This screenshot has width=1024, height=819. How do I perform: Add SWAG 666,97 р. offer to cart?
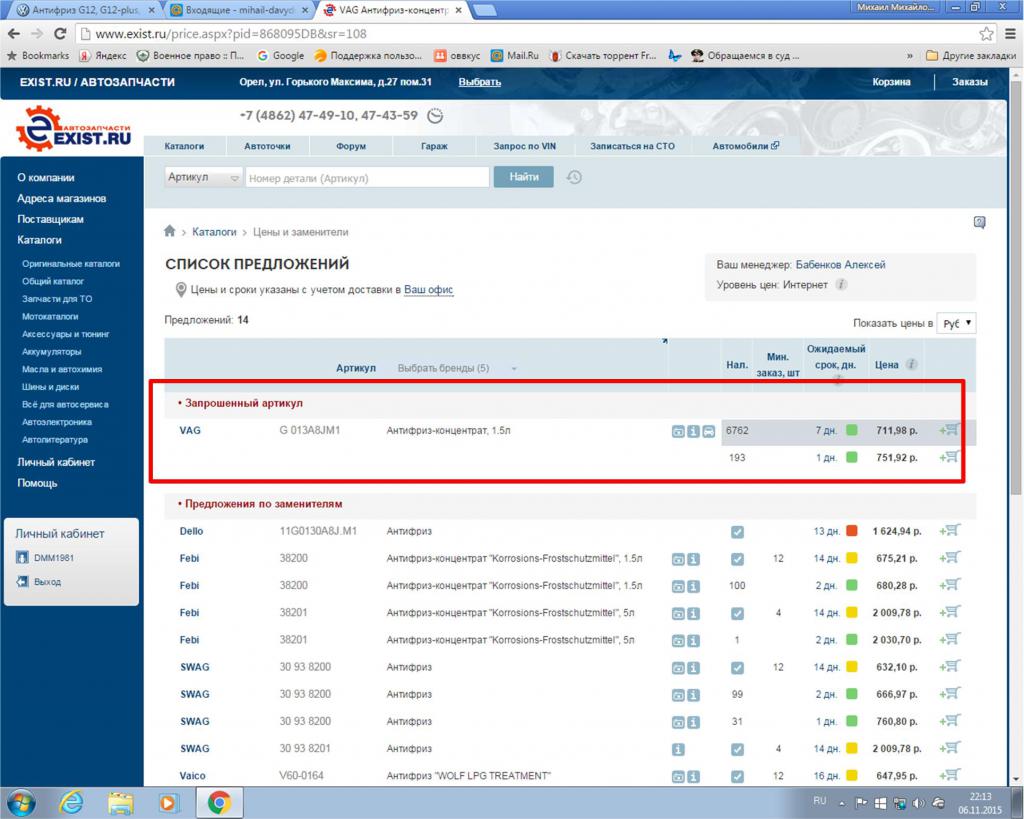point(950,694)
